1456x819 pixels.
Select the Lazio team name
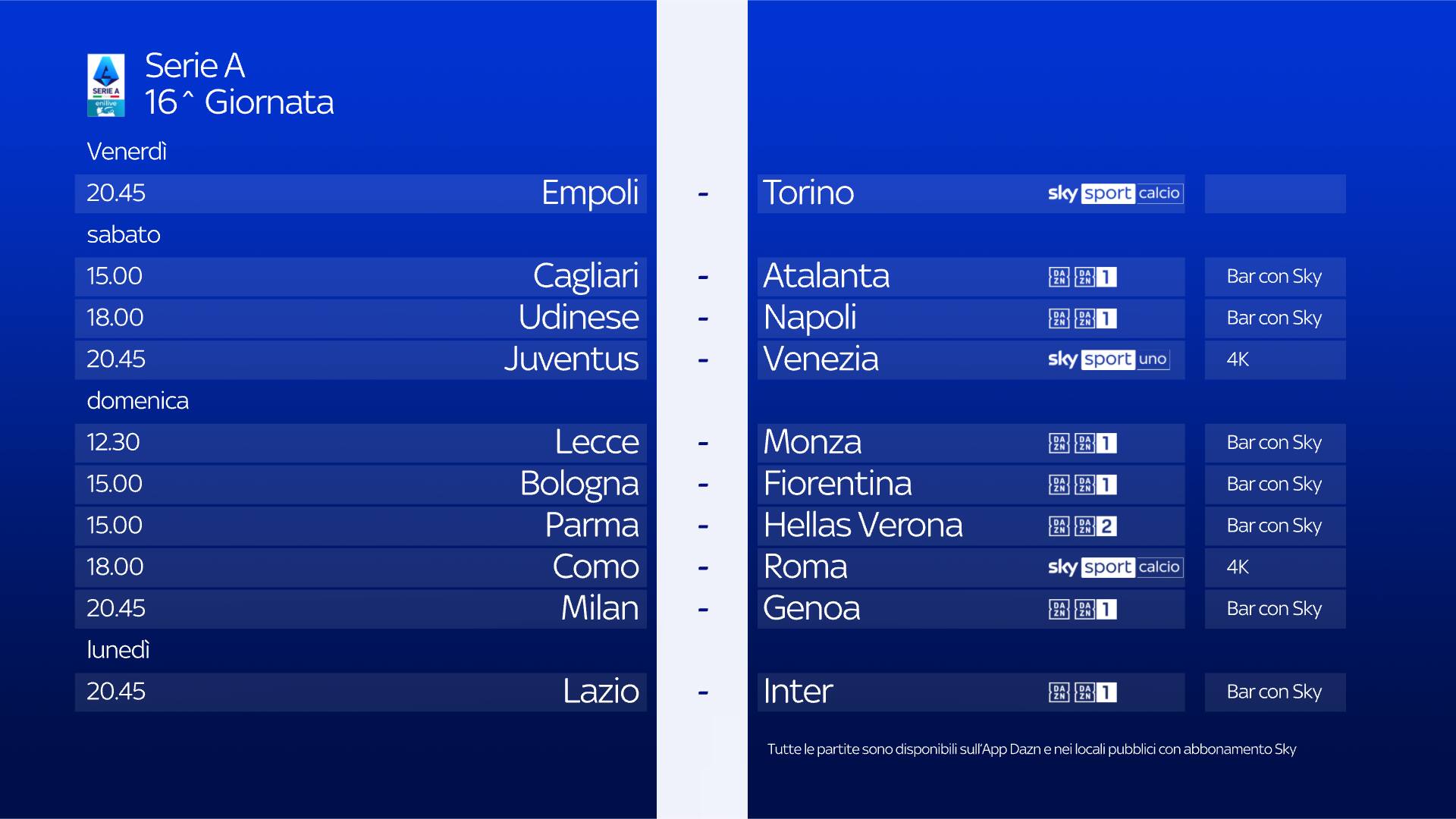(x=601, y=692)
